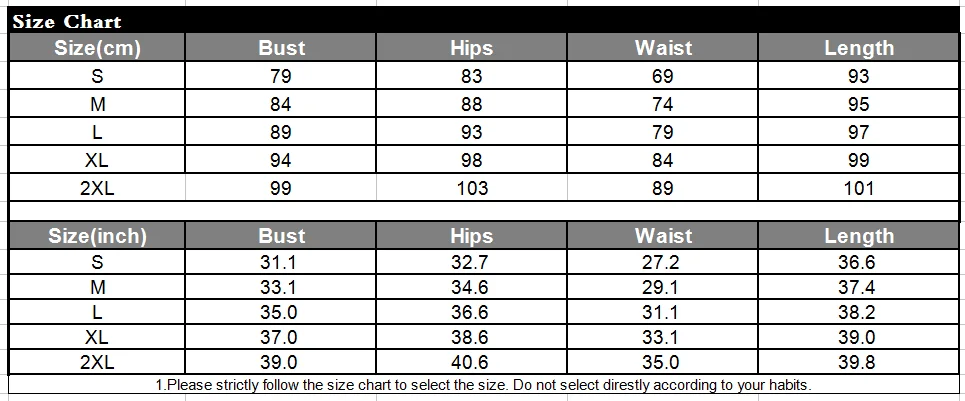Select the XL row label in cm table

[97, 160]
